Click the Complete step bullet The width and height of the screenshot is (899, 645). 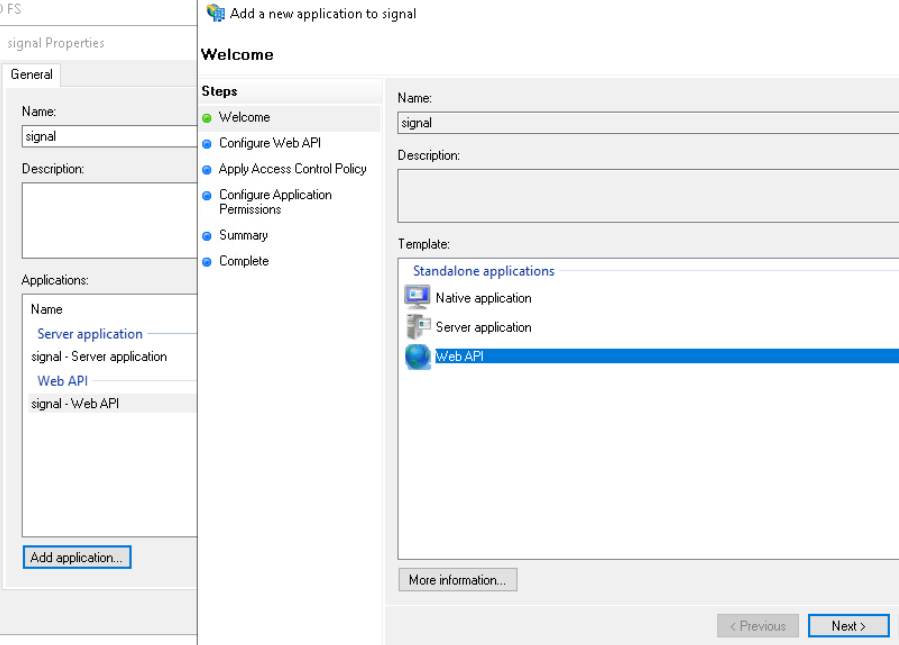207,262
